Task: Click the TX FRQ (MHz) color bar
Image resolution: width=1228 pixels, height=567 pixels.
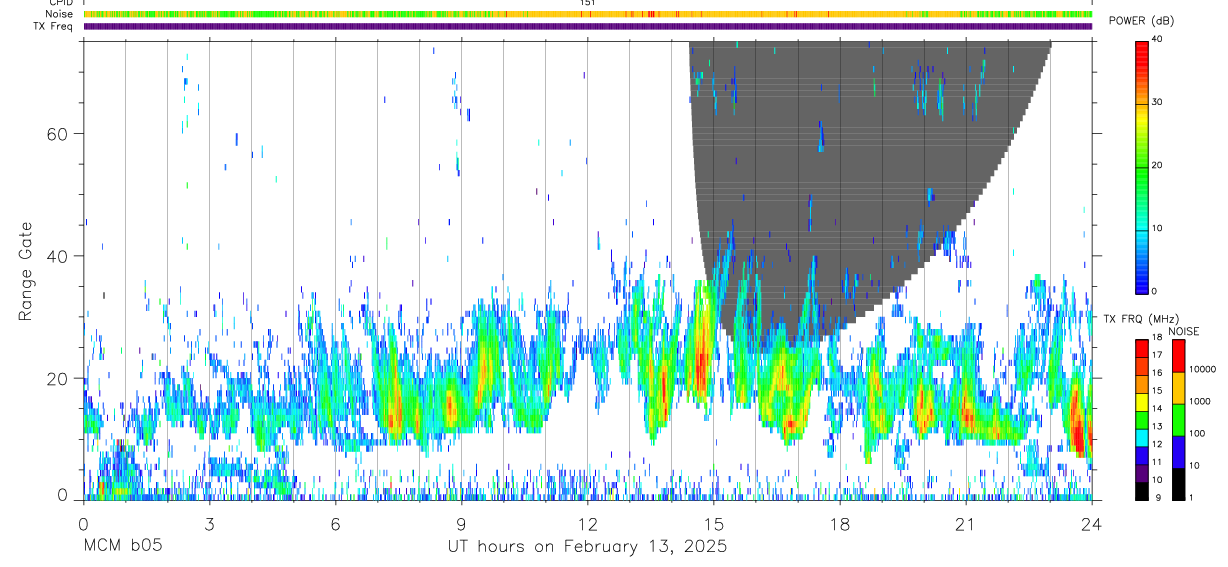Action: [x=1142, y=419]
